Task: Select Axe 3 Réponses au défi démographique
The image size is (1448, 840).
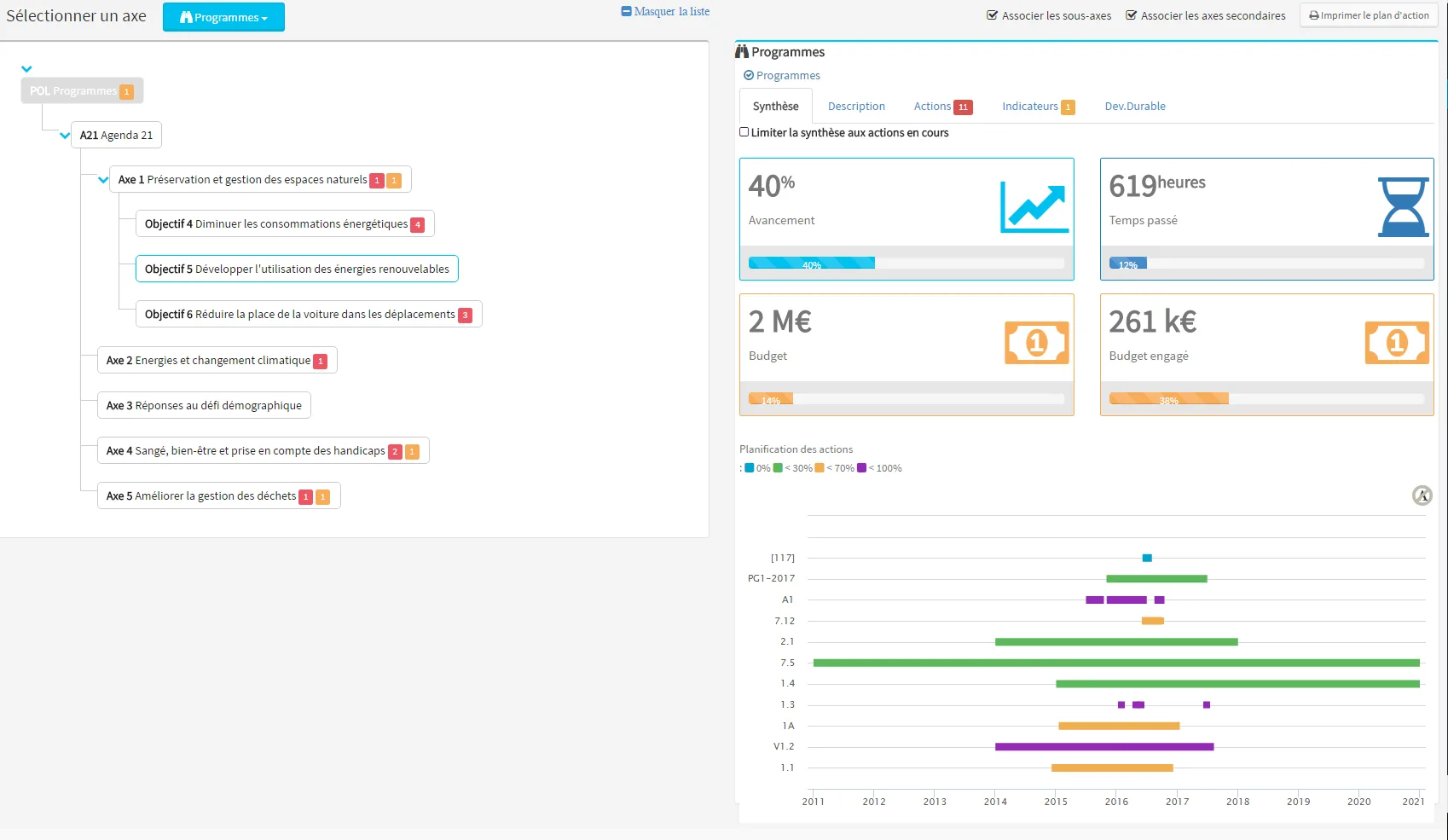Action: (205, 406)
